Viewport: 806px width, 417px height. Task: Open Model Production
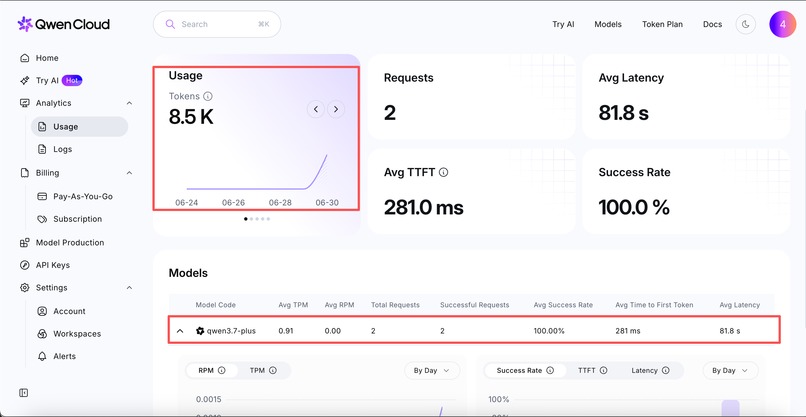pyautogui.click(x=69, y=243)
